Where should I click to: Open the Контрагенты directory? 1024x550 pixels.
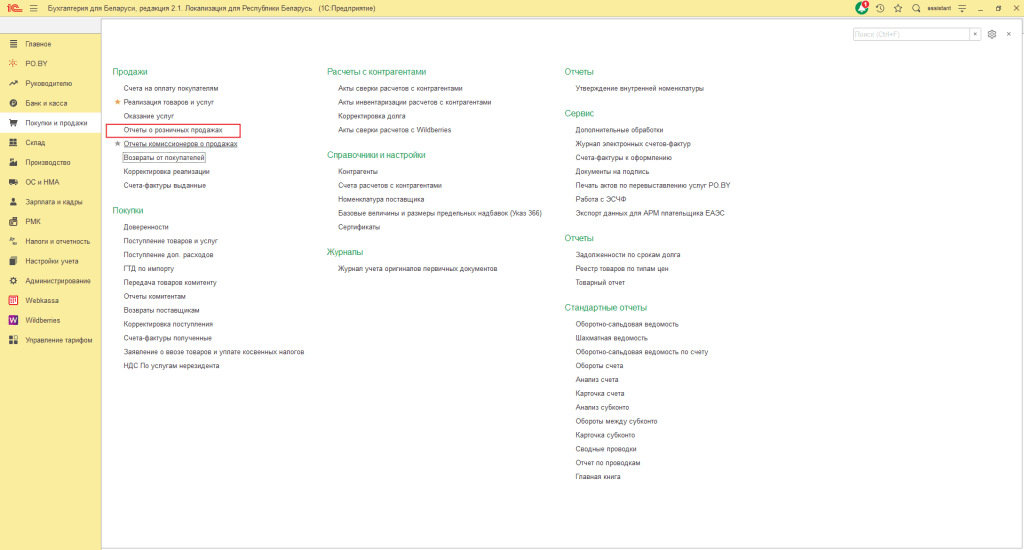coord(358,171)
